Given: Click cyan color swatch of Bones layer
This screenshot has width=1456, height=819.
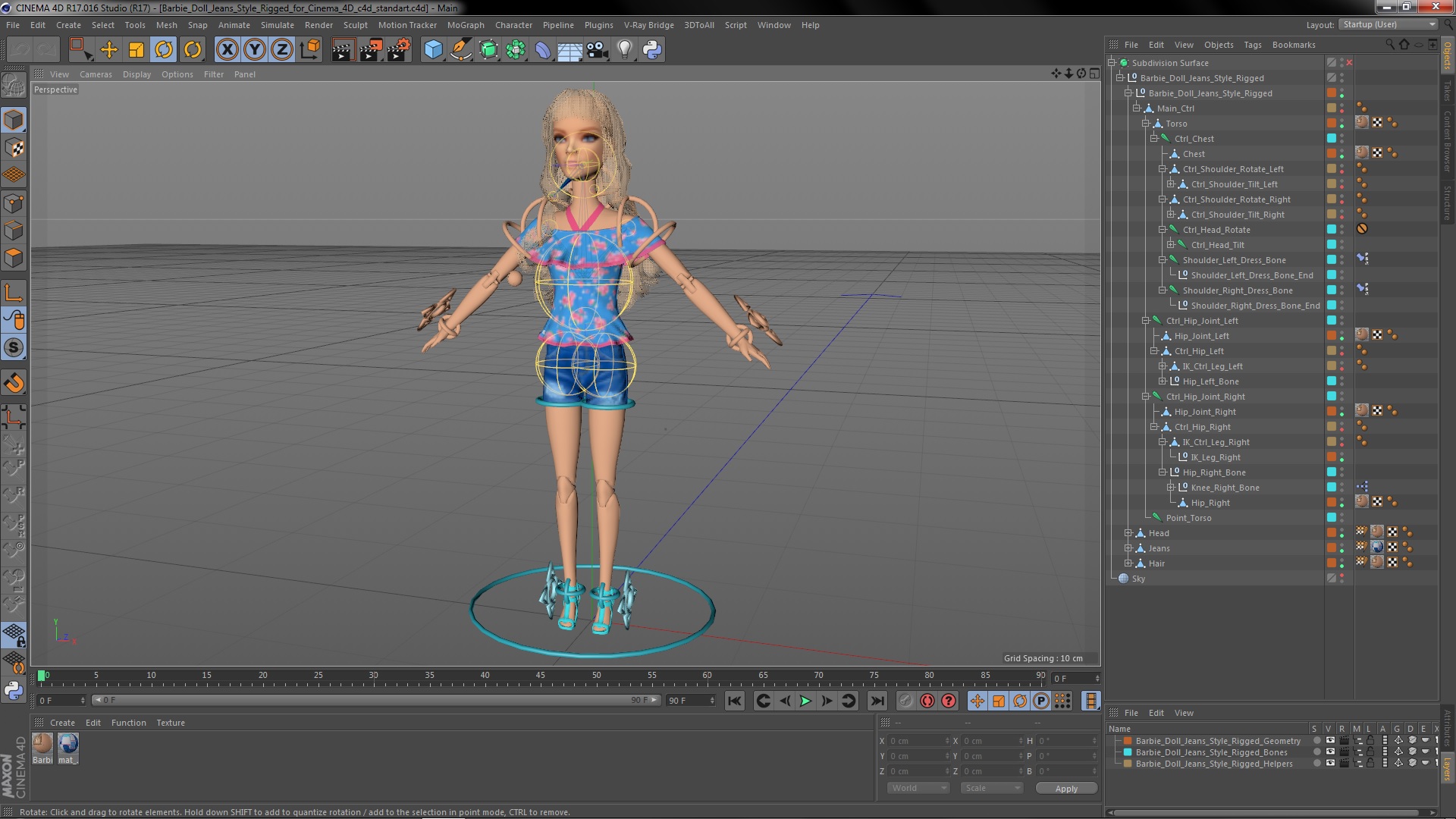Looking at the screenshot, I should pyautogui.click(x=1128, y=752).
